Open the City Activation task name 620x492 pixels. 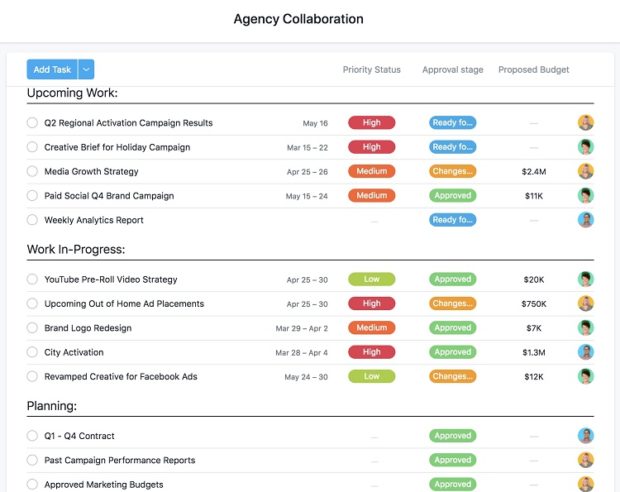(74, 352)
